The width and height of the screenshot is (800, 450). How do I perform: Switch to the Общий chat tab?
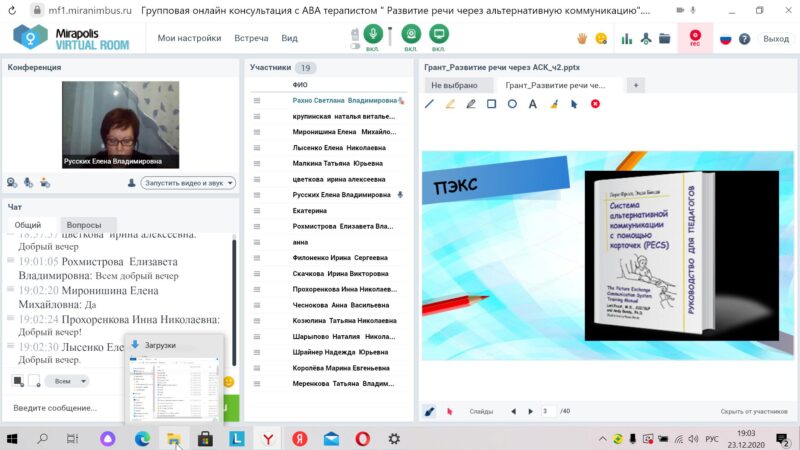click(28, 224)
